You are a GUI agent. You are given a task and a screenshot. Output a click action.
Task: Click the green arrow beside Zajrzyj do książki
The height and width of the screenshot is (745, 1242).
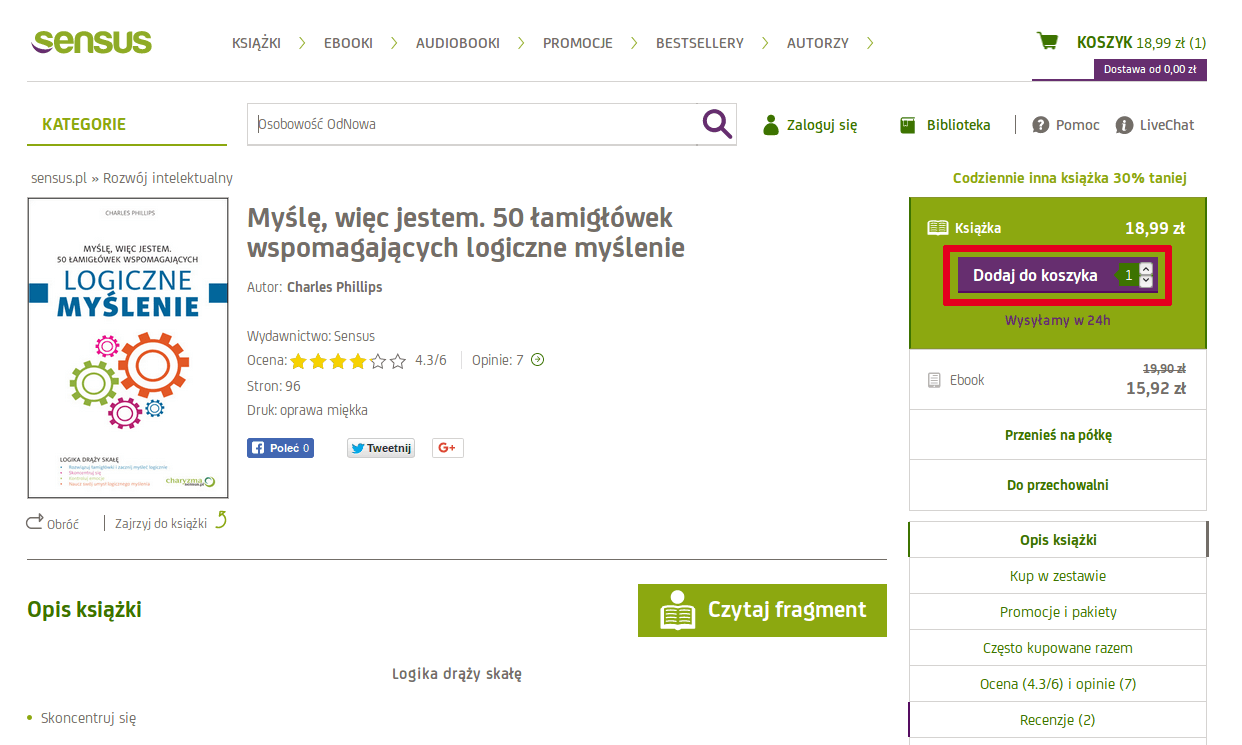[221, 519]
